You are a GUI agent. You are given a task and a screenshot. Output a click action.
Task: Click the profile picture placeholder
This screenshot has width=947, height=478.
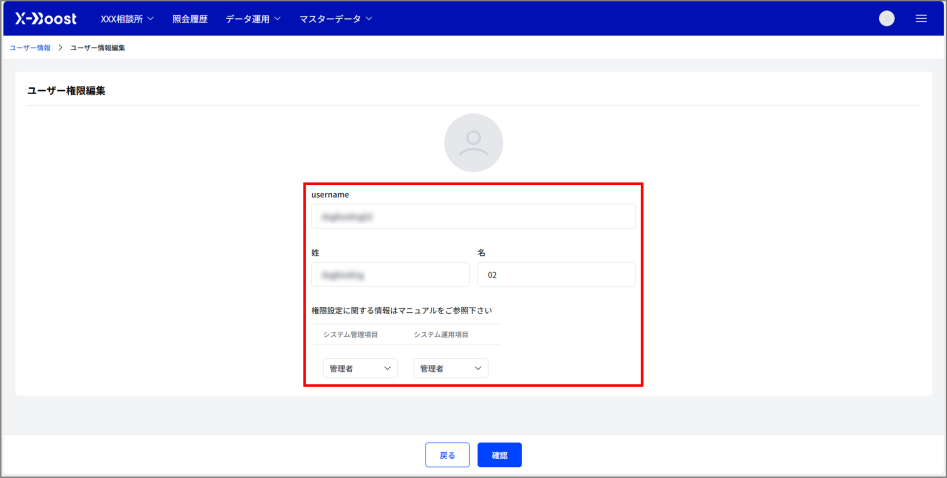pos(474,143)
